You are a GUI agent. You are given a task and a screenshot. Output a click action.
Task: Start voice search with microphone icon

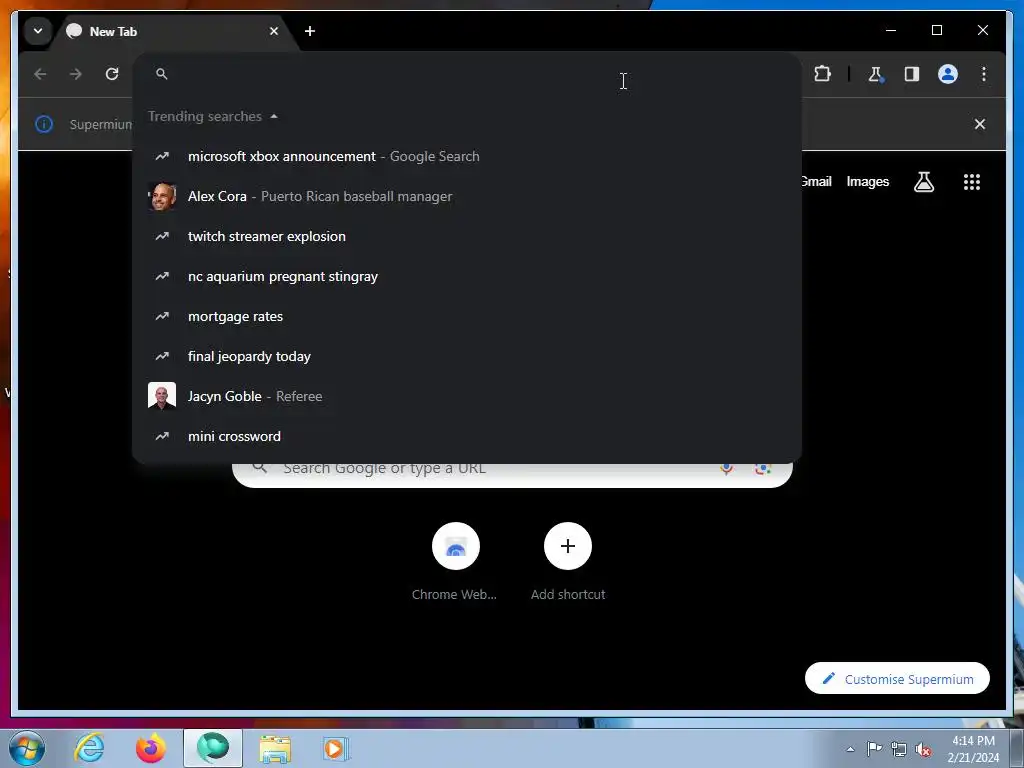(726, 468)
